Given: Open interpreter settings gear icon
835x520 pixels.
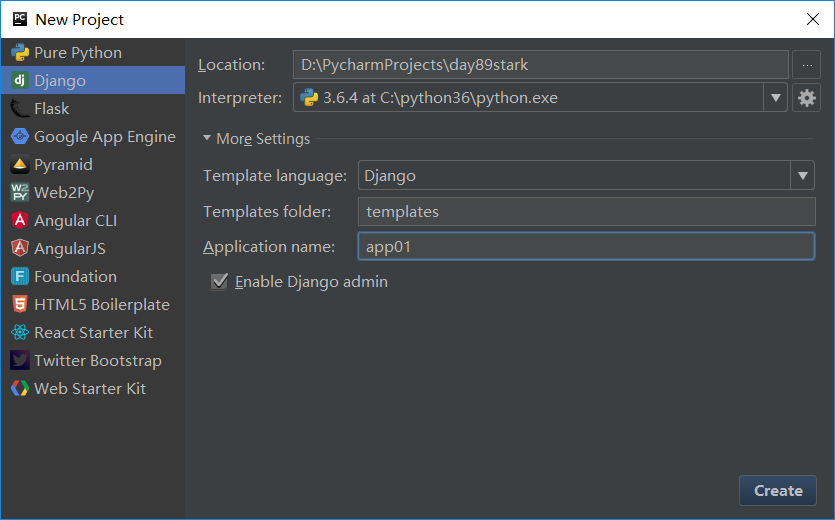Looking at the screenshot, I should click(806, 98).
